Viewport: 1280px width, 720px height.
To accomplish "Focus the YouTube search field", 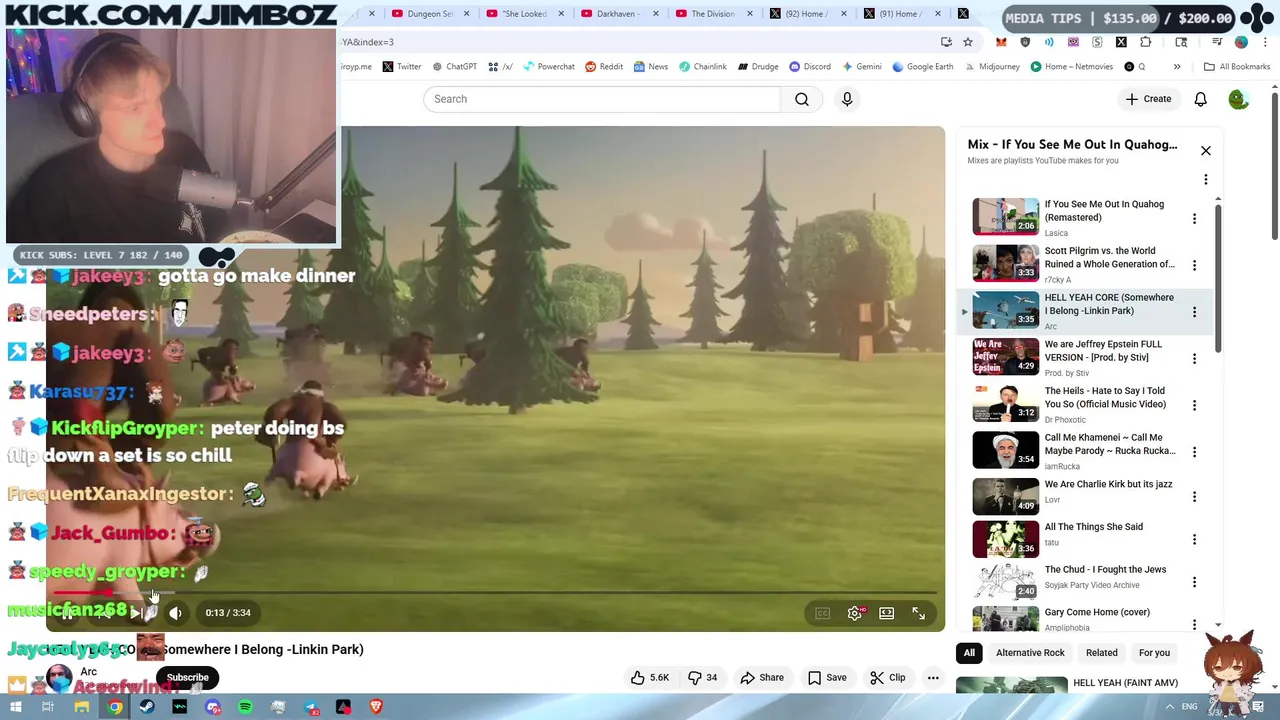I will coord(601,99).
